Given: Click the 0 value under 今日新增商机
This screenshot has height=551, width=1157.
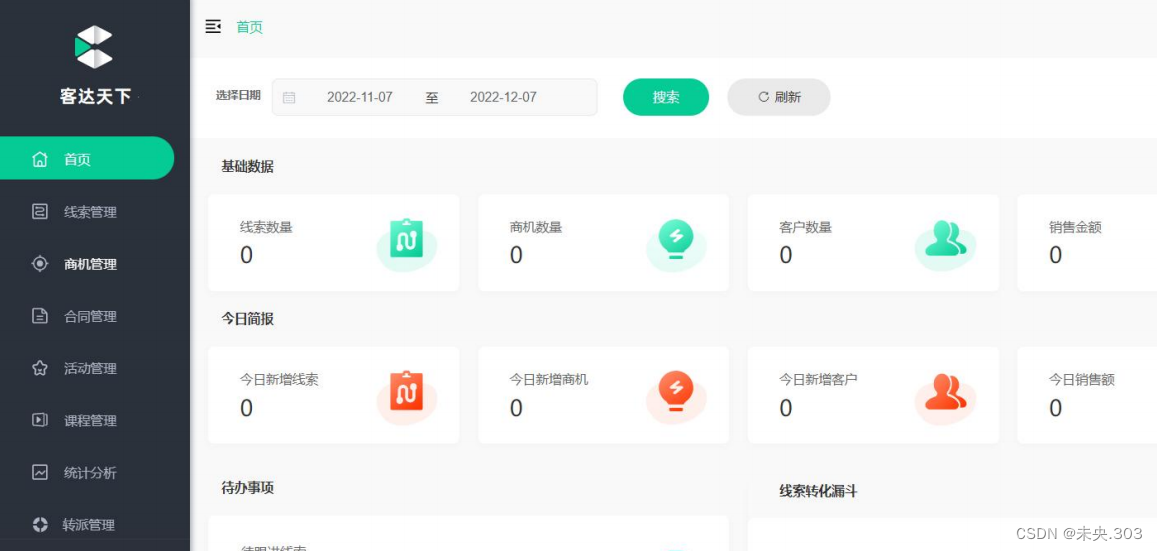Looking at the screenshot, I should coord(516,408).
